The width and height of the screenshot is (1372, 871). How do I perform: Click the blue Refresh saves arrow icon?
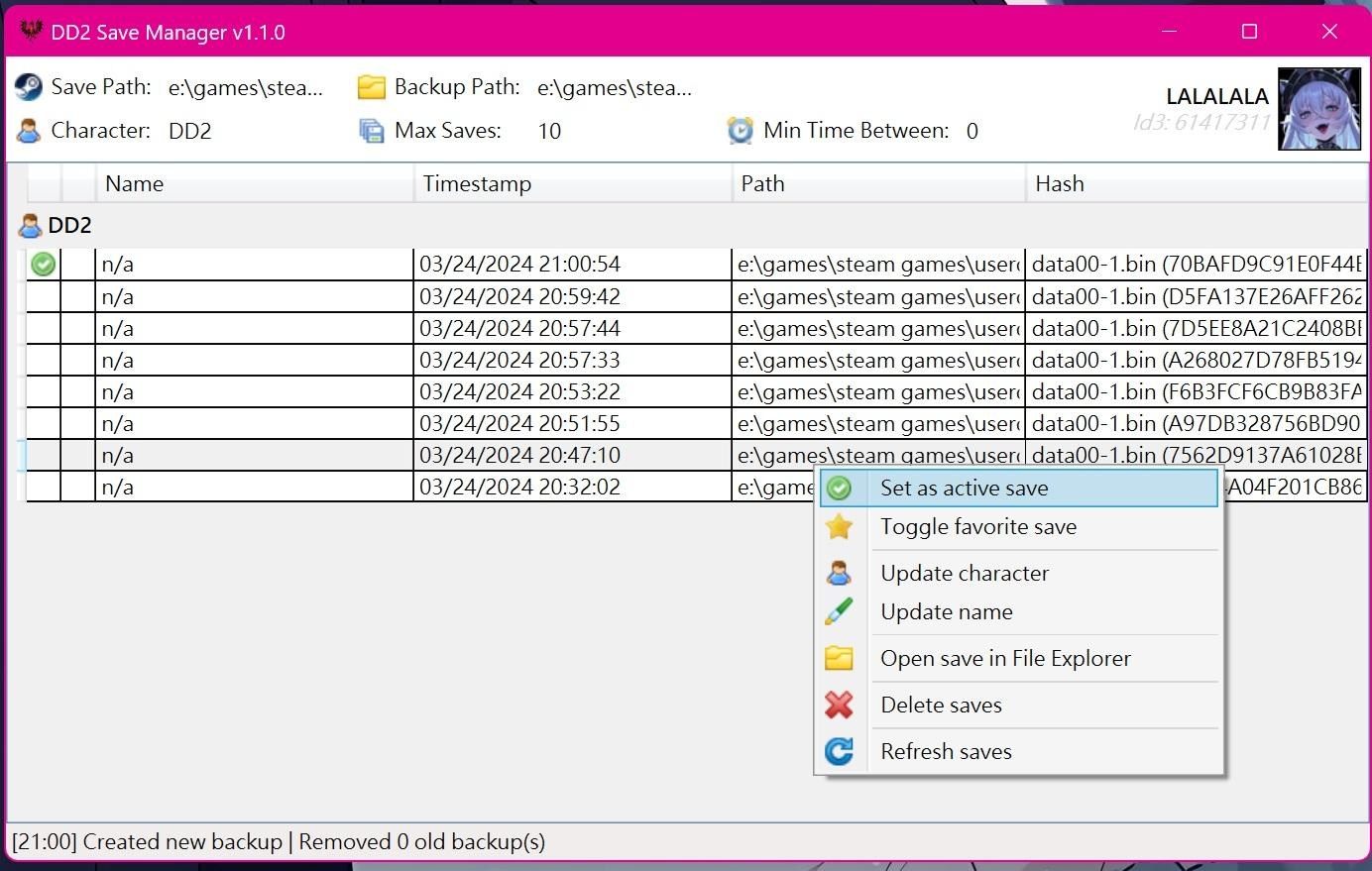839,751
